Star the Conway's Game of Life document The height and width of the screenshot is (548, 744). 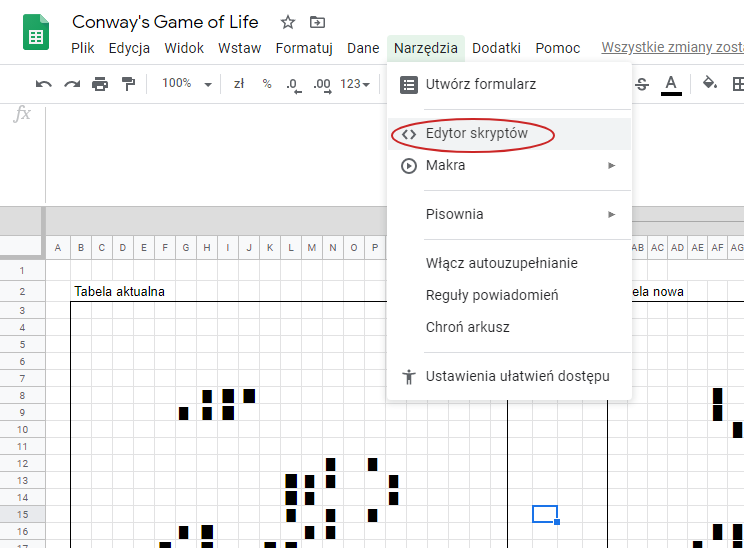288,22
